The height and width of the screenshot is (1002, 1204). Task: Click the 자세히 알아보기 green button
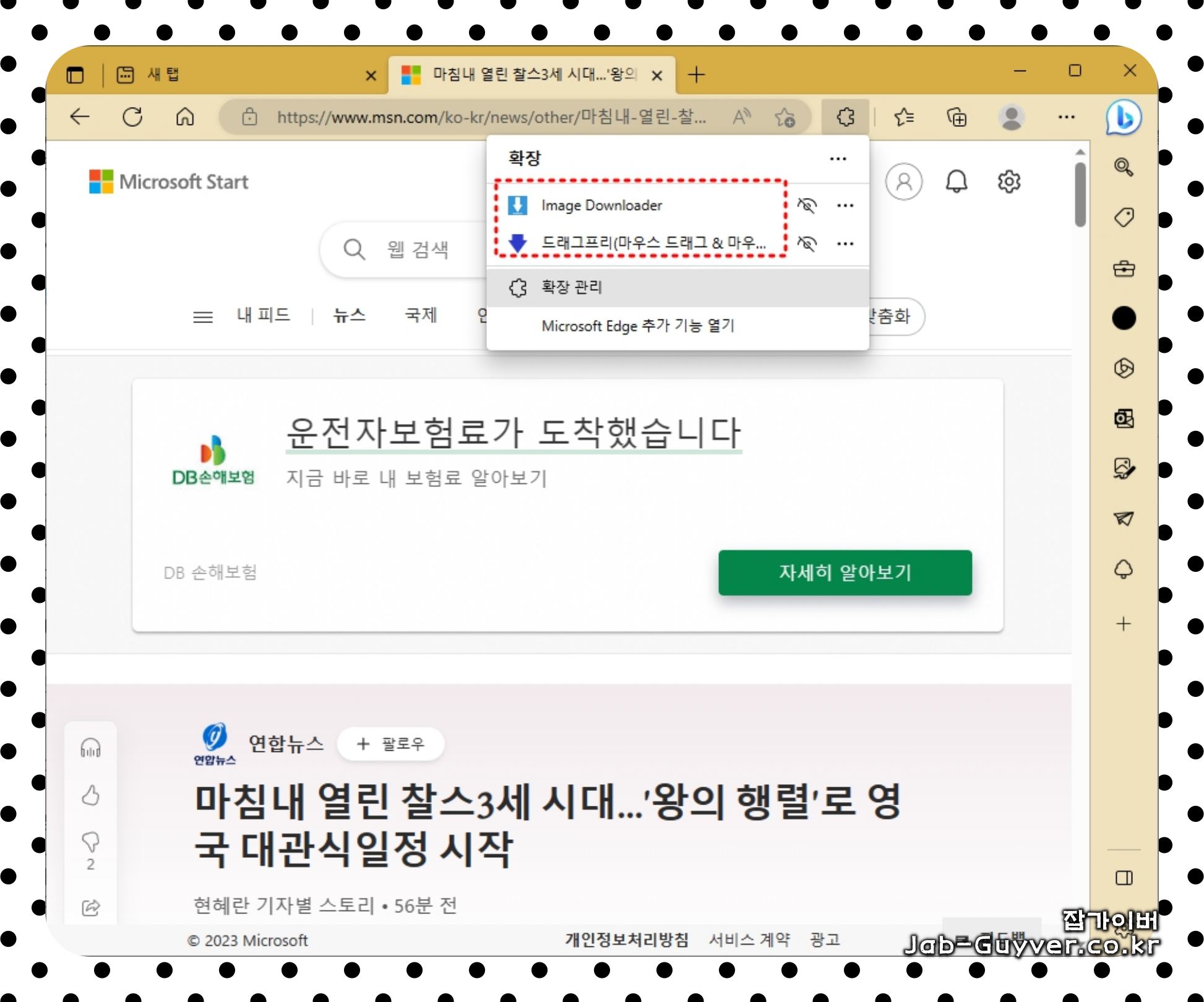tap(845, 572)
